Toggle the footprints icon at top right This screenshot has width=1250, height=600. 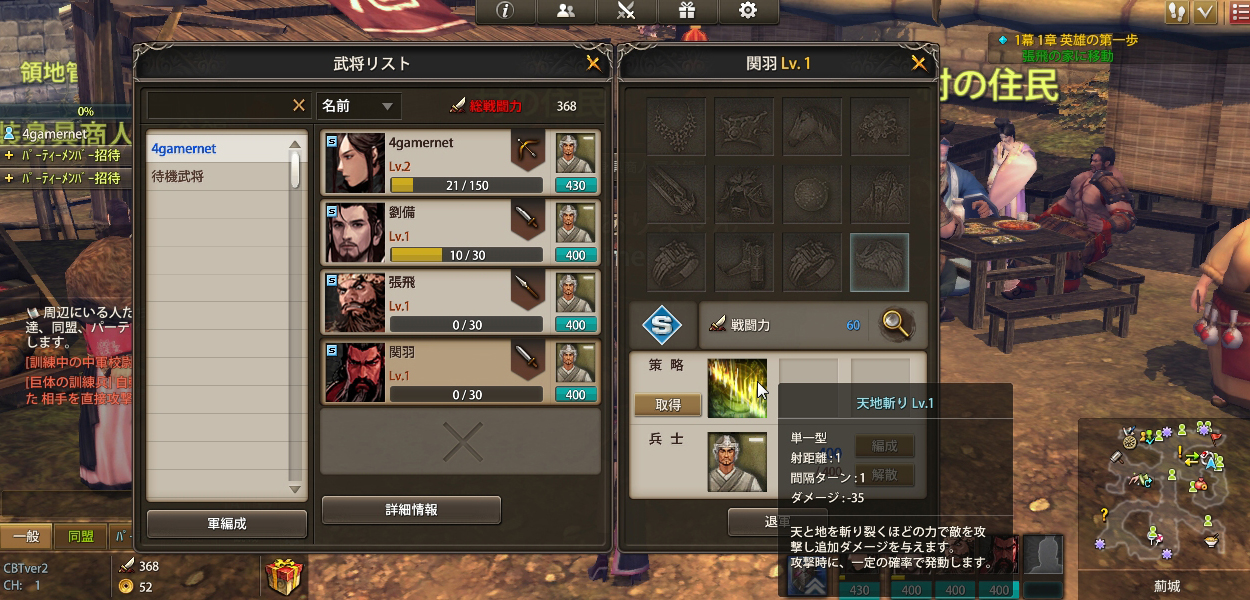point(1178,12)
